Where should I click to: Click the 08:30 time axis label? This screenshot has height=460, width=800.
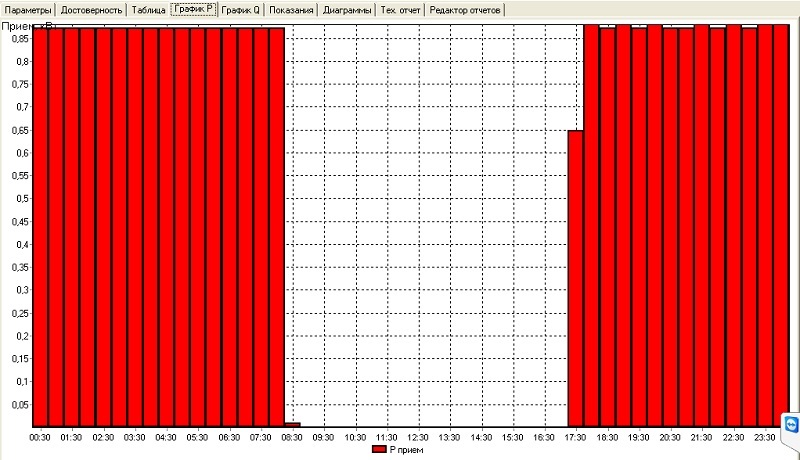coord(292,438)
